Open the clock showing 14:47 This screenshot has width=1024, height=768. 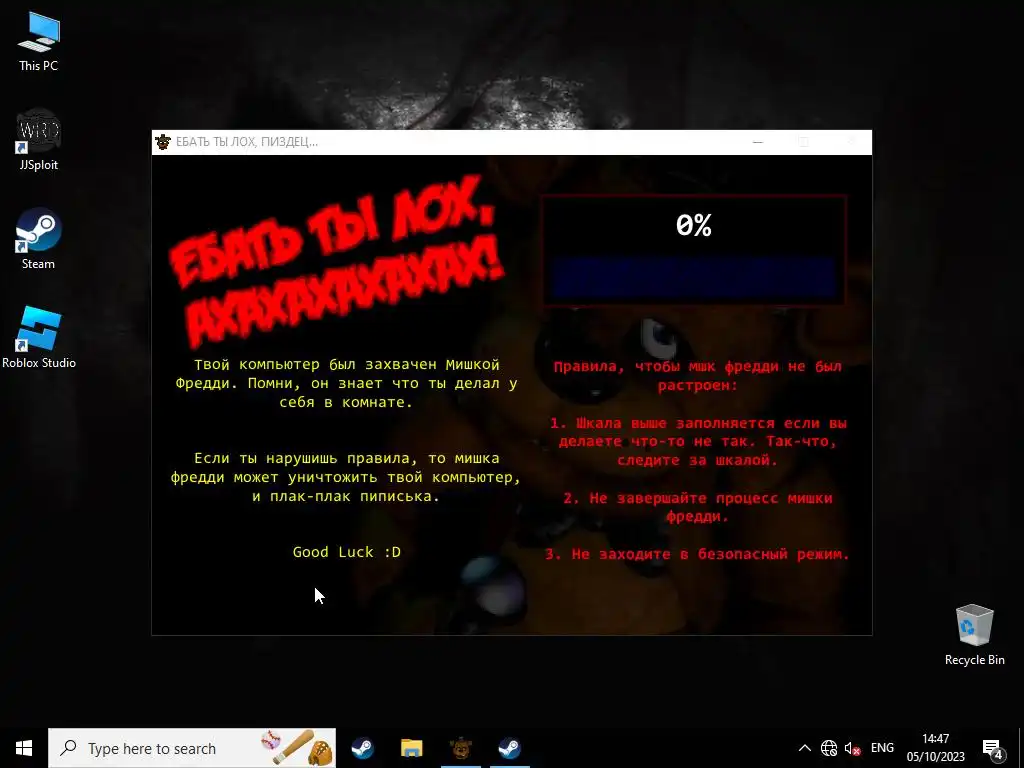pos(935,748)
